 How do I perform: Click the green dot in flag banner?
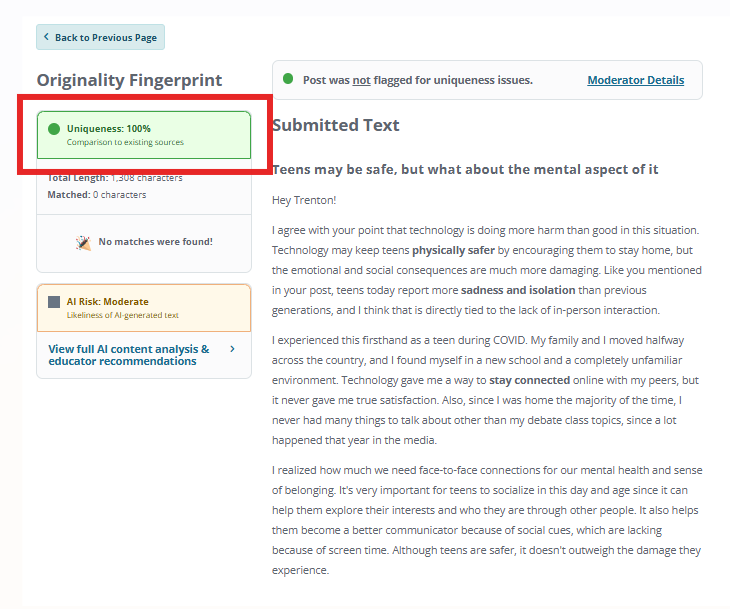tap(288, 79)
